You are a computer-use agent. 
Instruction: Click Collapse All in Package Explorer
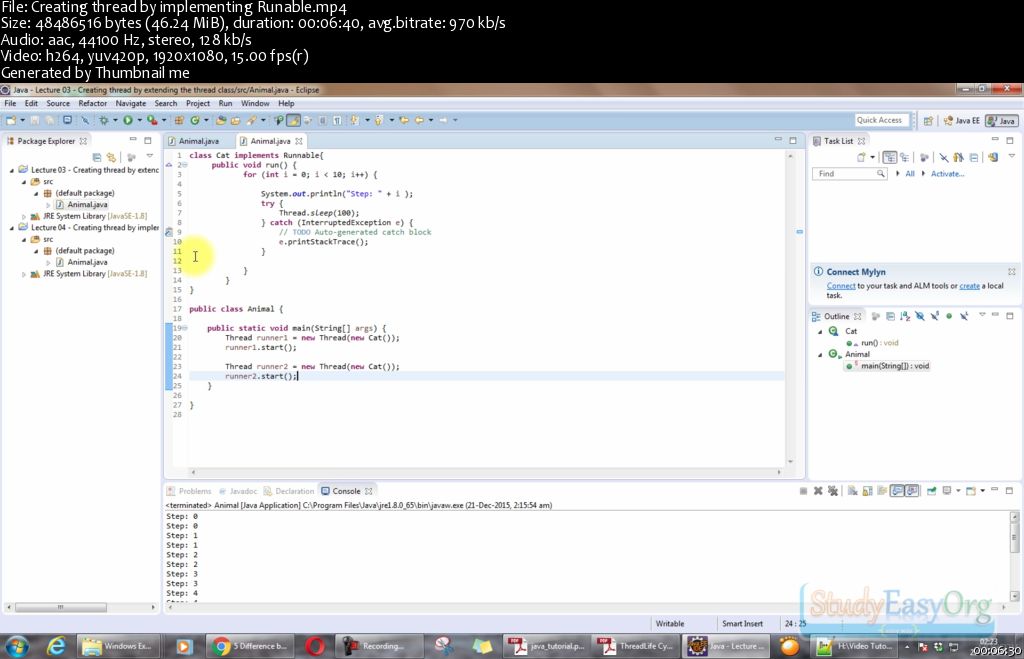97,157
